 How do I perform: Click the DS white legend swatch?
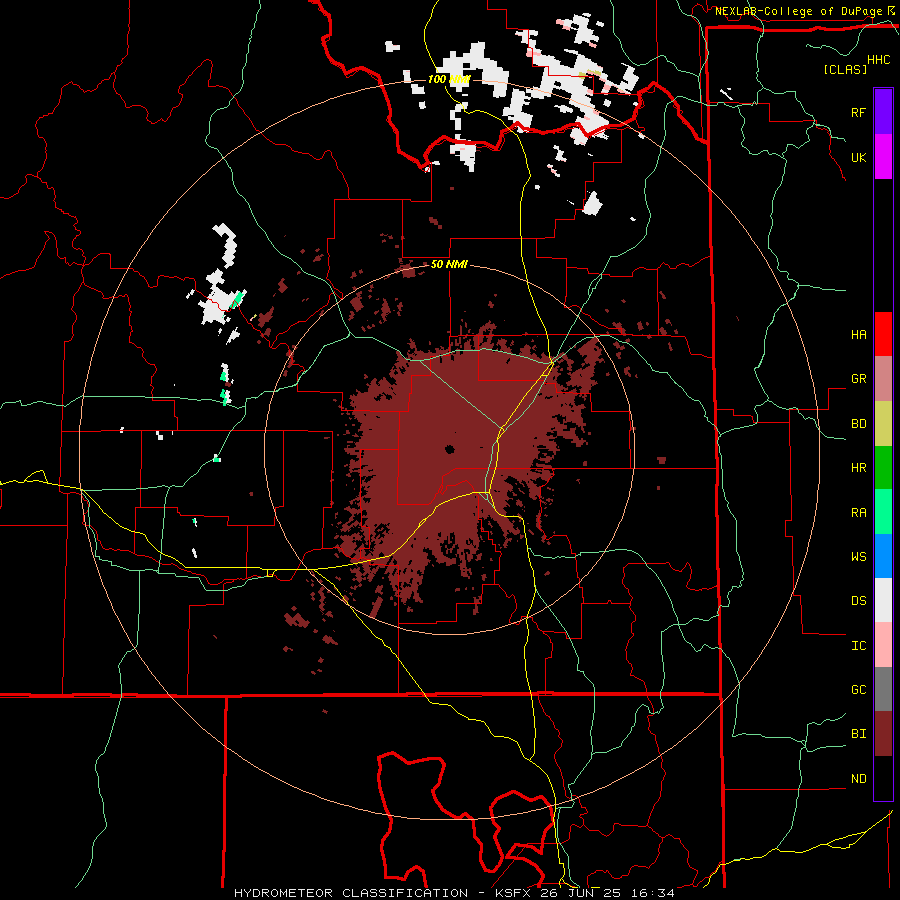[x=883, y=600]
